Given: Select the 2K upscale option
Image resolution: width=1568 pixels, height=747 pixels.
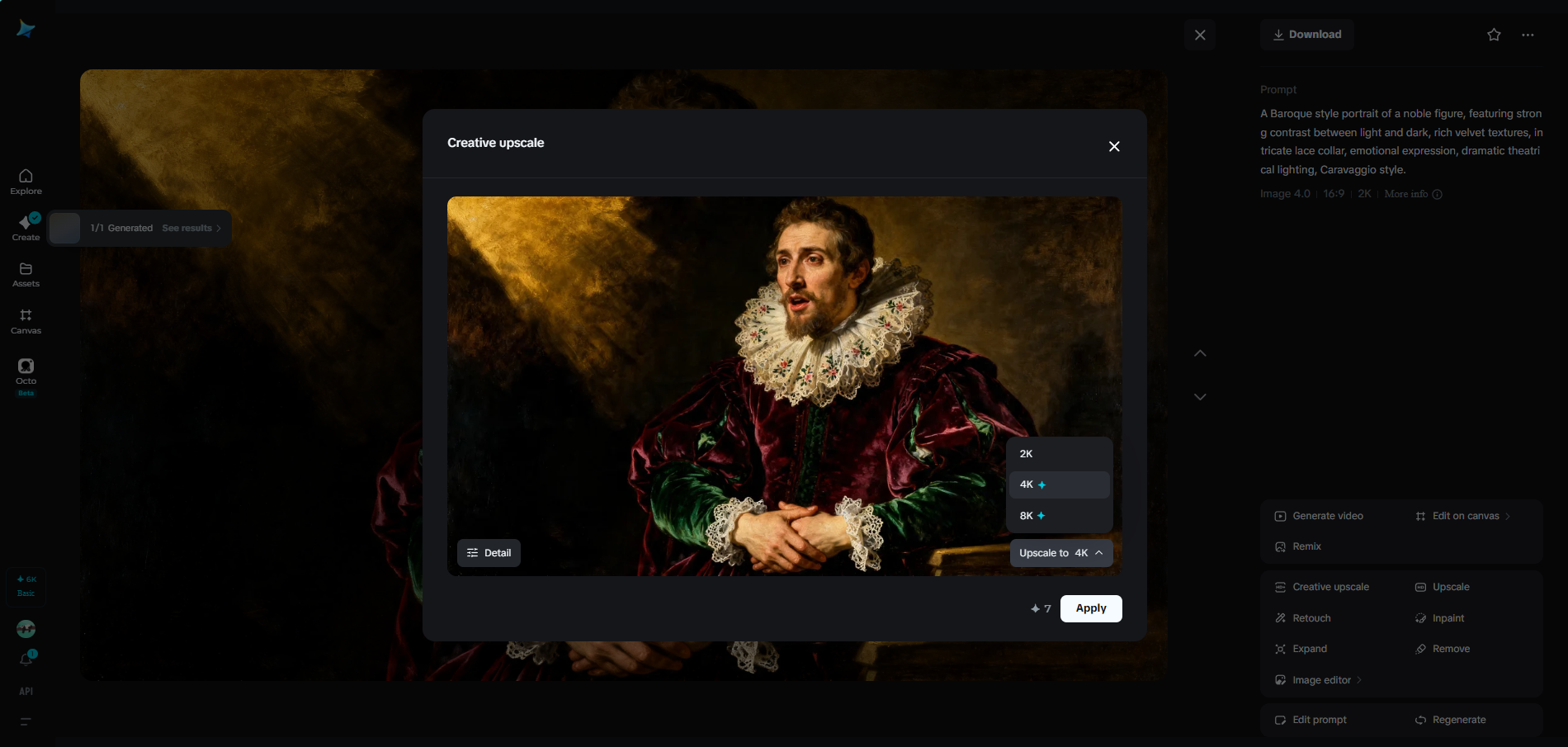Looking at the screenshot, I should 1059,454.
